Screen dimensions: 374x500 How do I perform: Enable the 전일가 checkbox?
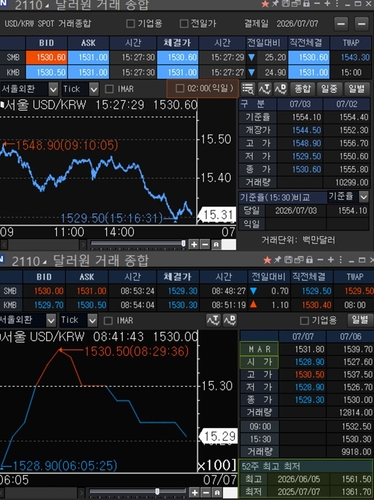click(x=183, y=24)
